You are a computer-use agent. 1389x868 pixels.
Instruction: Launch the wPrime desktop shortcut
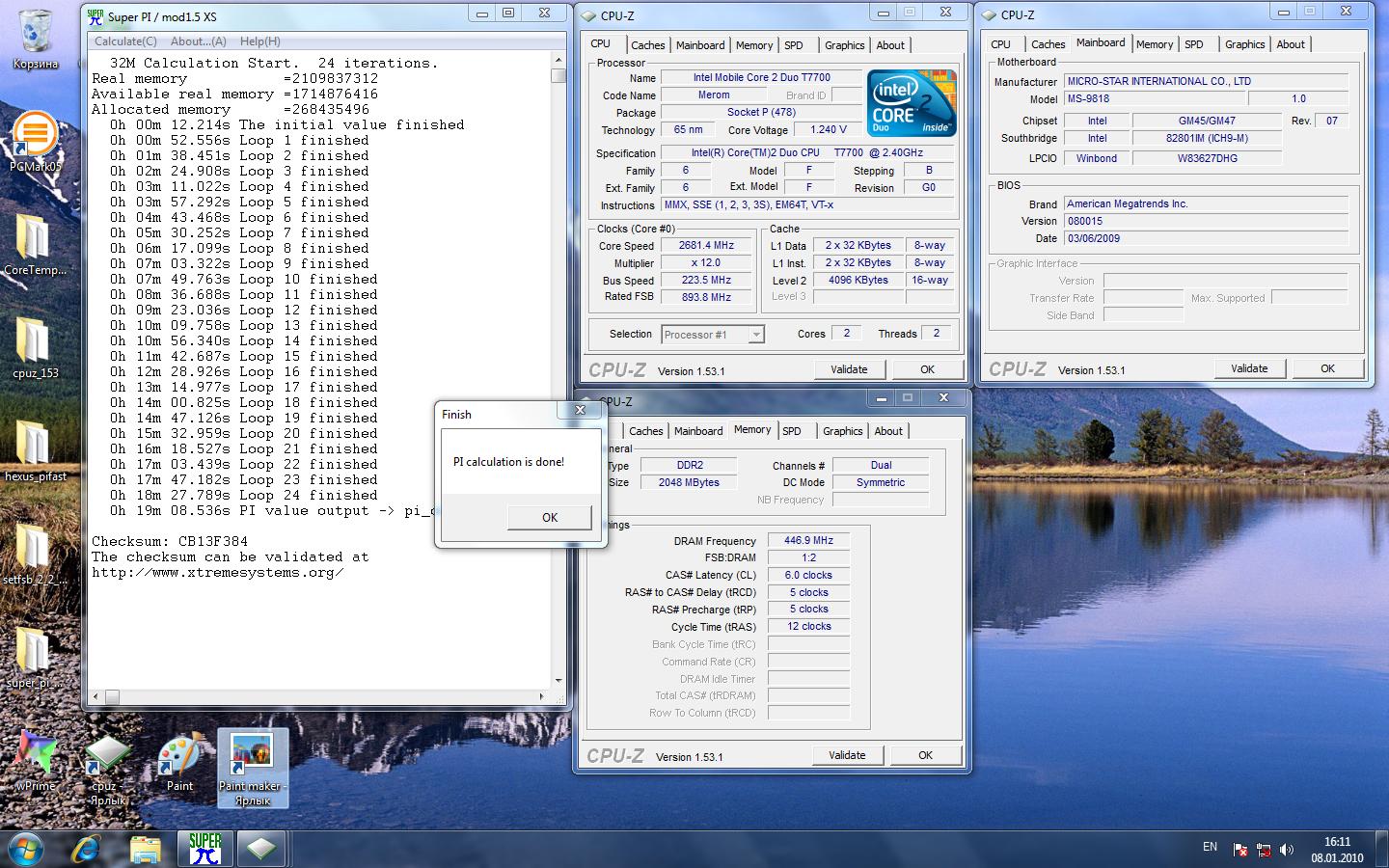point(36,761)
